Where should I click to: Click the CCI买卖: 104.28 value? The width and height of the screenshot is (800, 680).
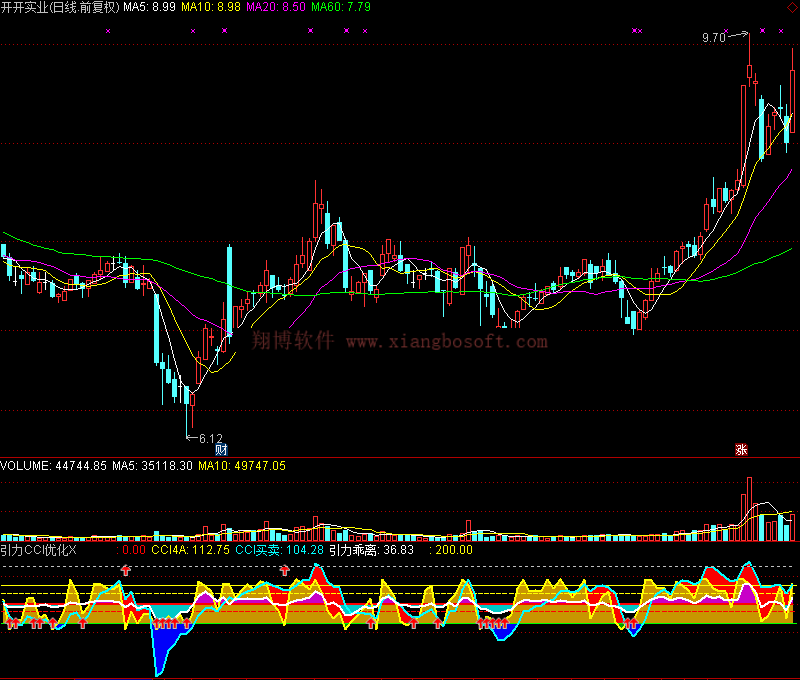pyautogui.click(x=279, y=550)
